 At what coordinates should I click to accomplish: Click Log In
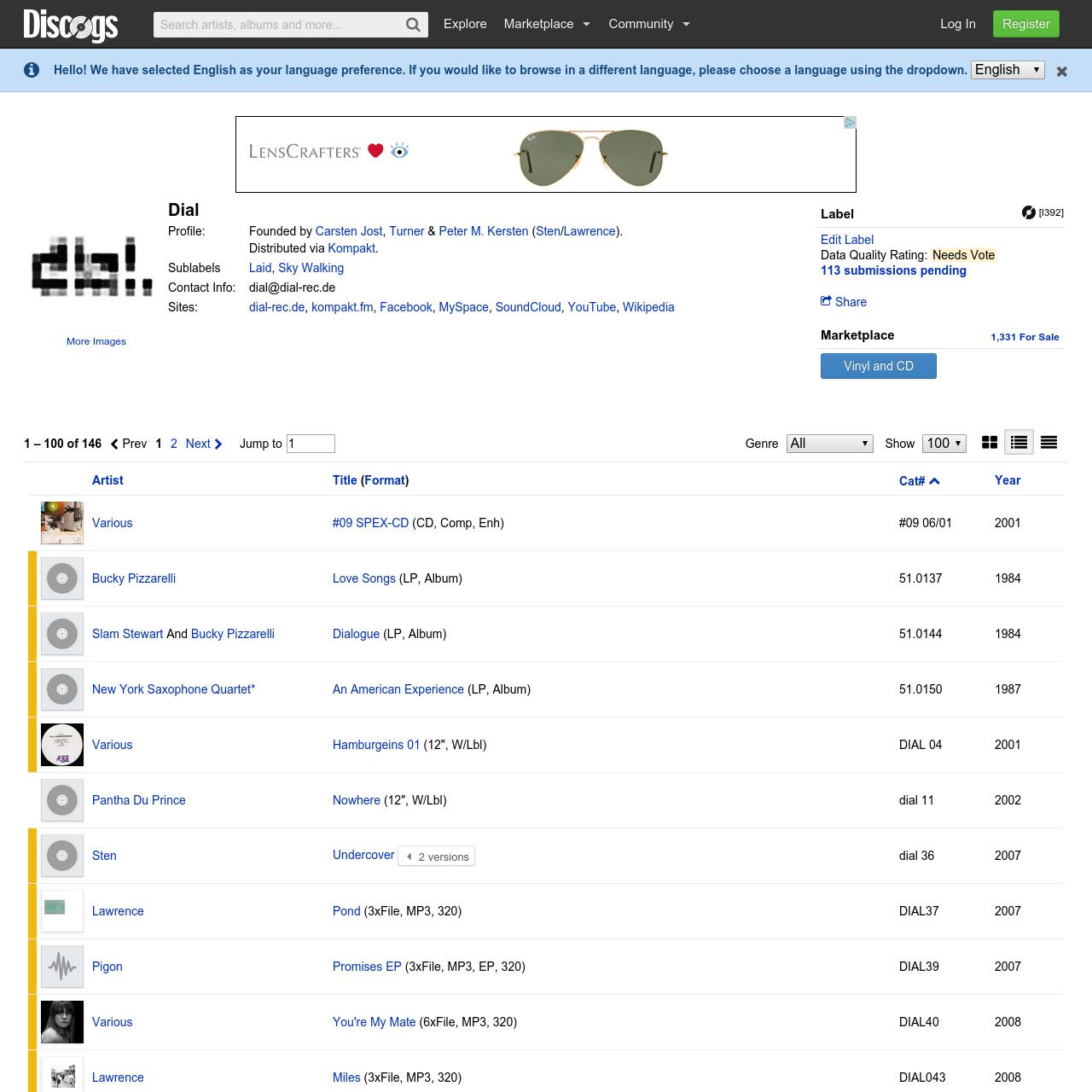click(958, 24)
